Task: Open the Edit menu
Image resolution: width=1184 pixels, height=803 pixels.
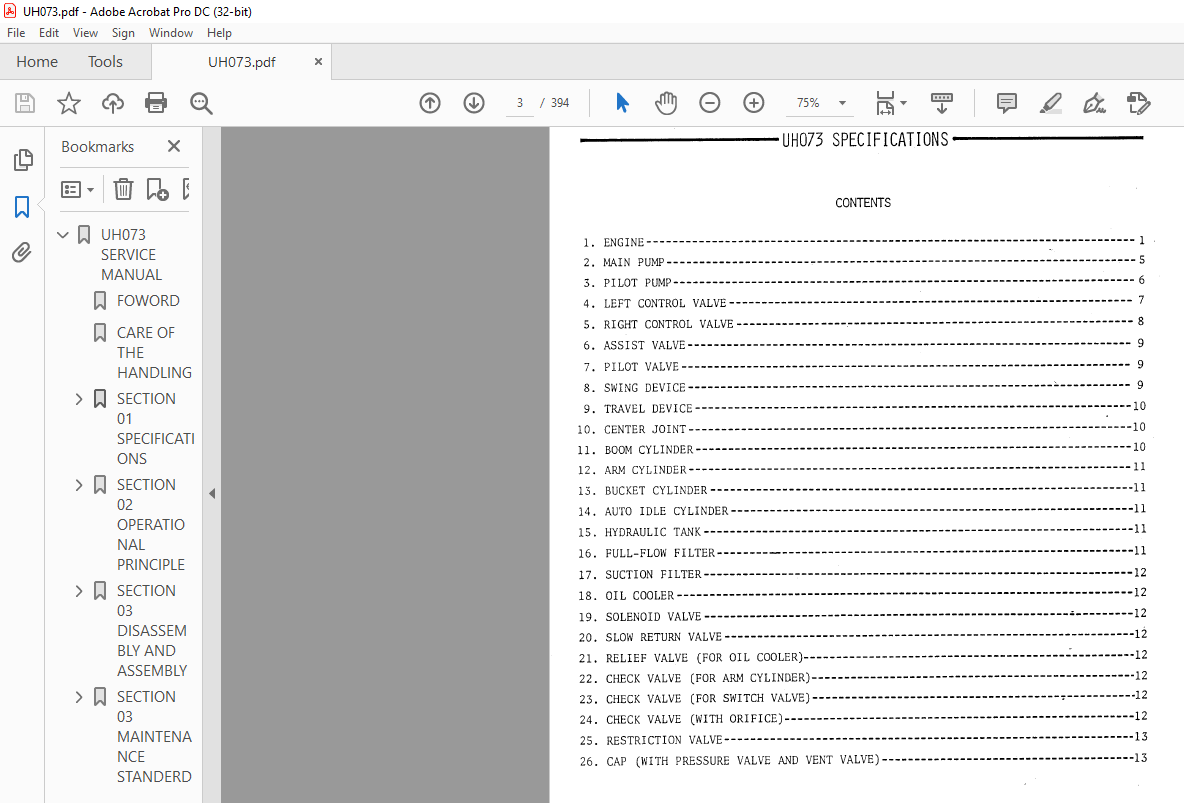Action: point(49,32)
